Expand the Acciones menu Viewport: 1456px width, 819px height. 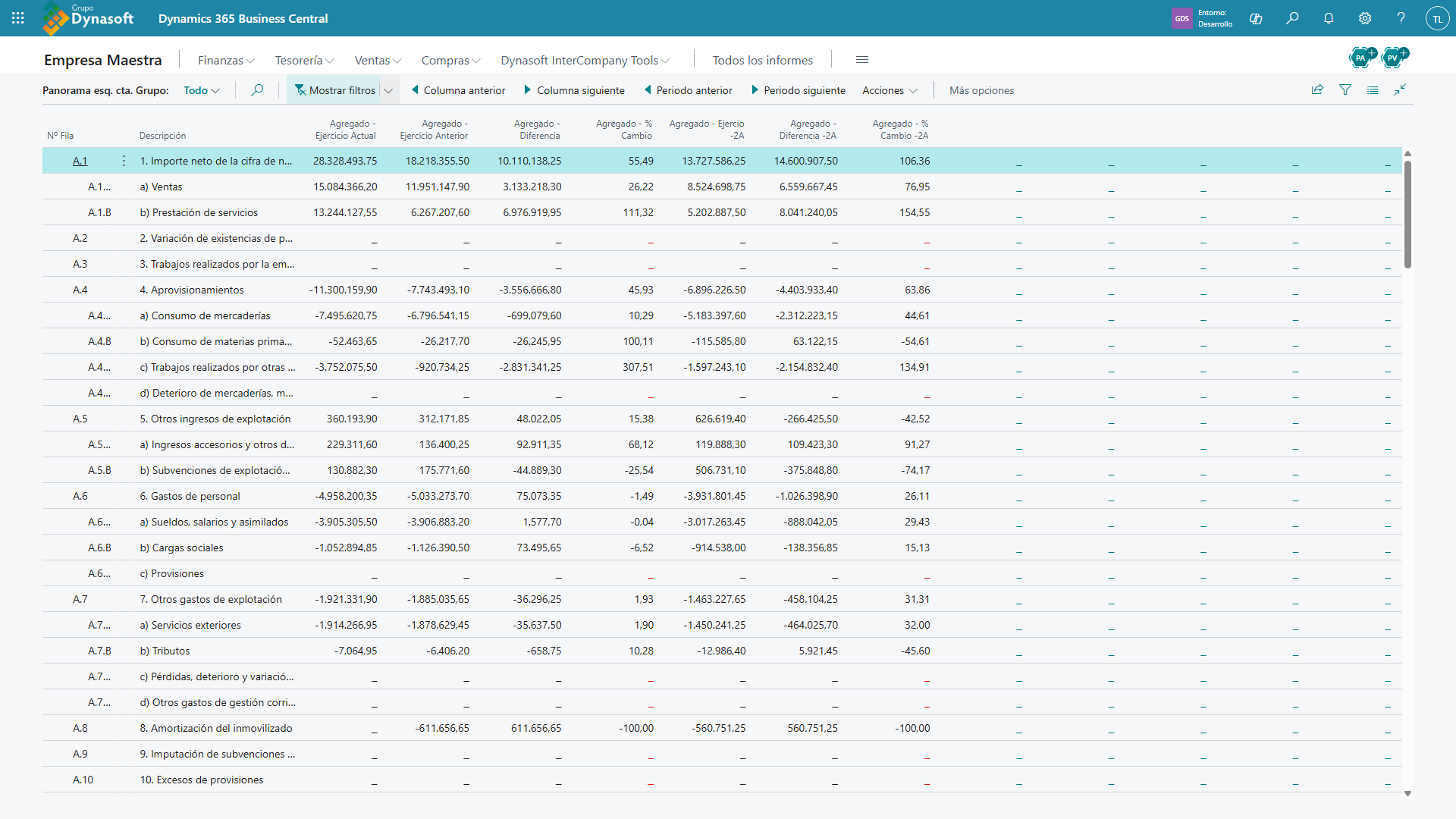890,90
